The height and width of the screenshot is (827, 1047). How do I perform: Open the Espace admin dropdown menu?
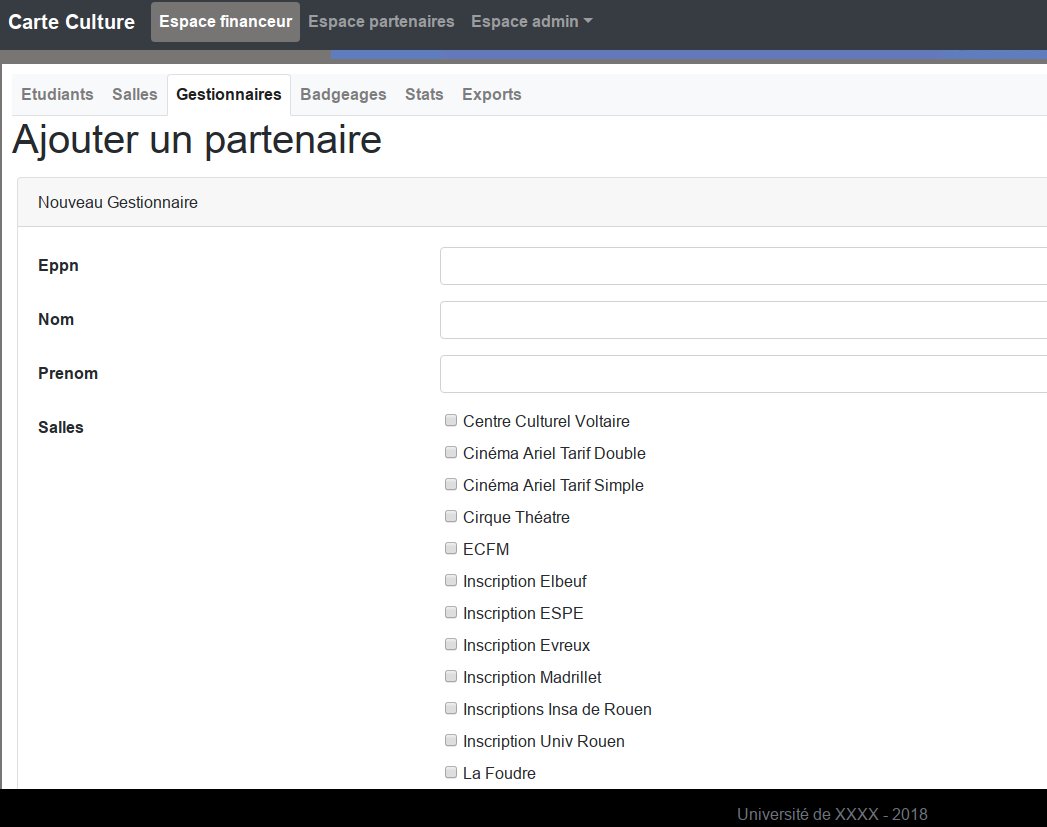point(531,22)
